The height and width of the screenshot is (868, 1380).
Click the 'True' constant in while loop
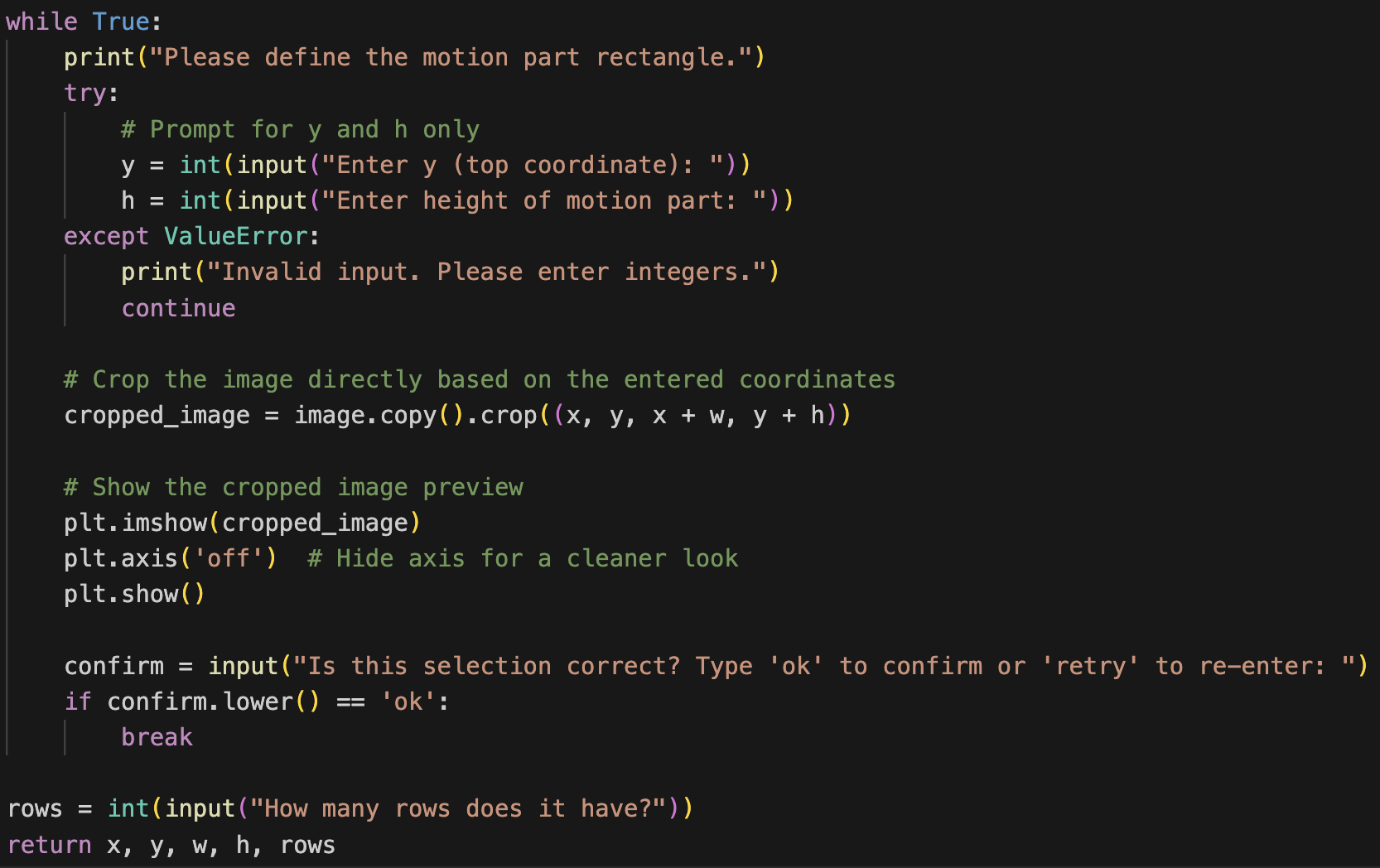click(120, 22)
